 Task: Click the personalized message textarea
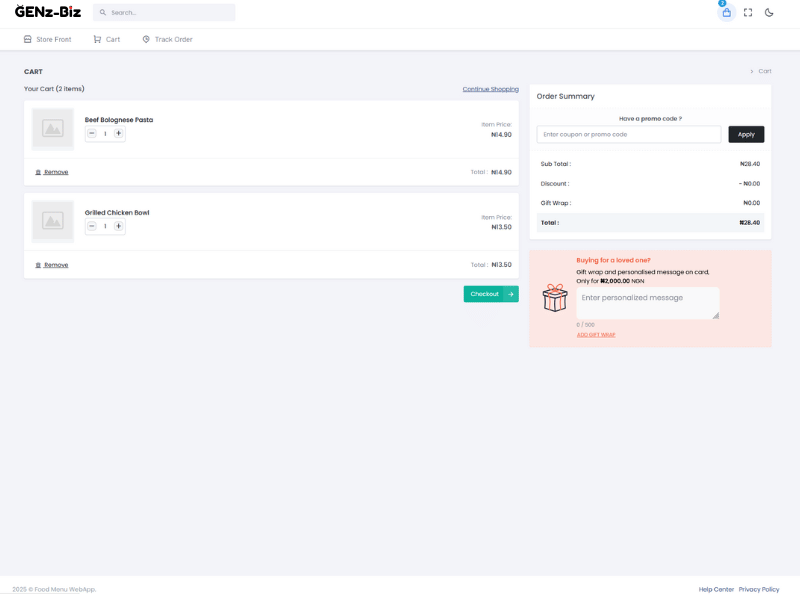647,303
